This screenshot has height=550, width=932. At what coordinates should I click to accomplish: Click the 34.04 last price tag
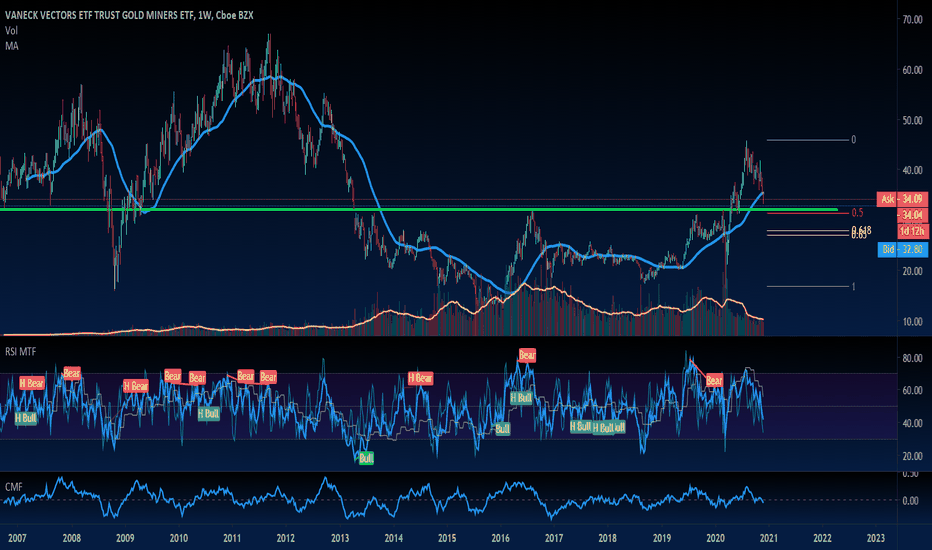point(912,215)
